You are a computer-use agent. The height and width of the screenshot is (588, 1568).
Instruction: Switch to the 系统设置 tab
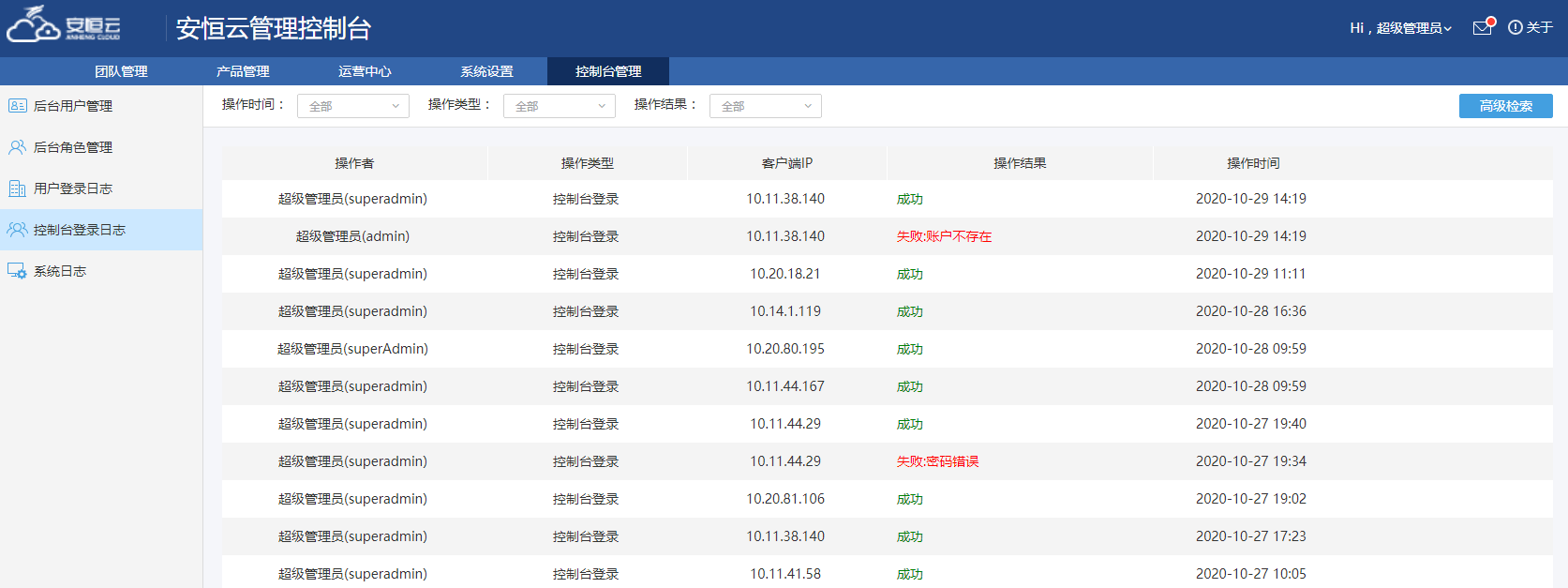pyautogui.click(x=486, y=71)
